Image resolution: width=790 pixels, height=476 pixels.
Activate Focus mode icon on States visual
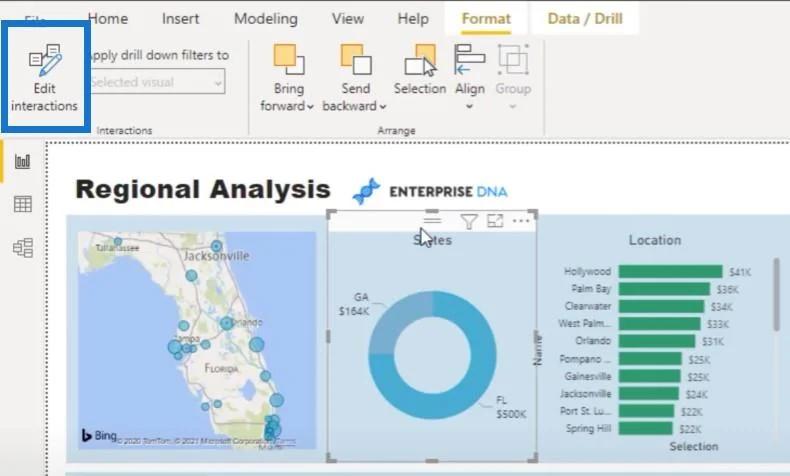(x=495, y=221)
